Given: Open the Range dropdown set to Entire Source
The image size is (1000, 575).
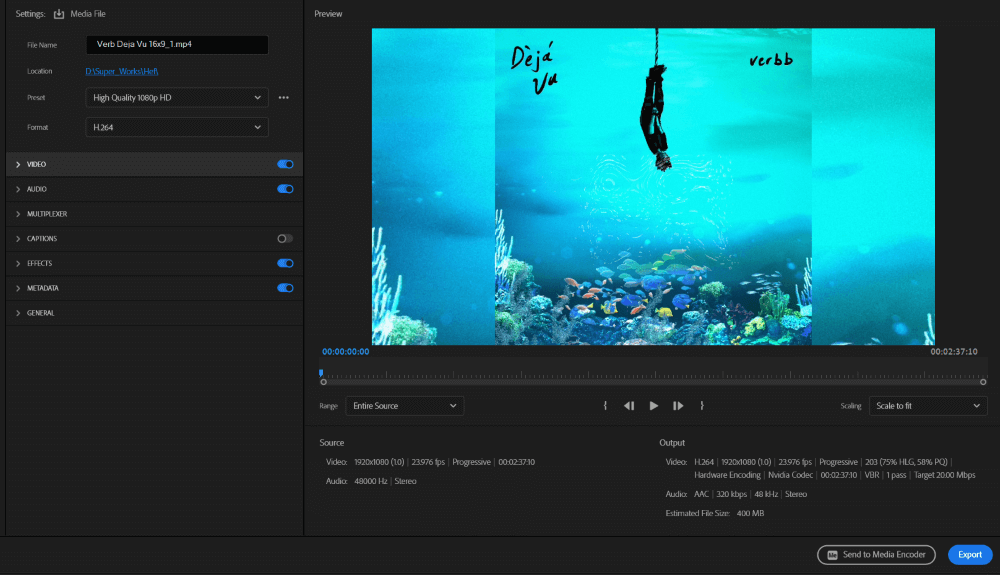Looking at the screenshot, I should (404, 406).
